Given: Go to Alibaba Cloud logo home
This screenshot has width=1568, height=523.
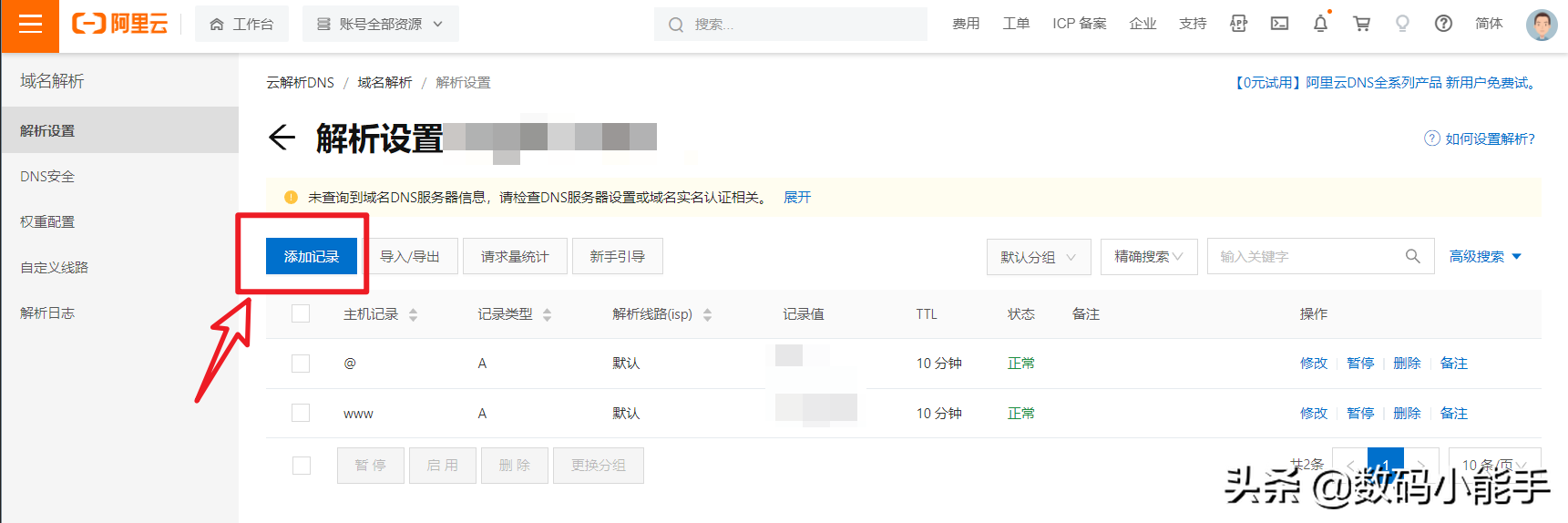Looking at the screenshot, I should [x=120, y=25].
